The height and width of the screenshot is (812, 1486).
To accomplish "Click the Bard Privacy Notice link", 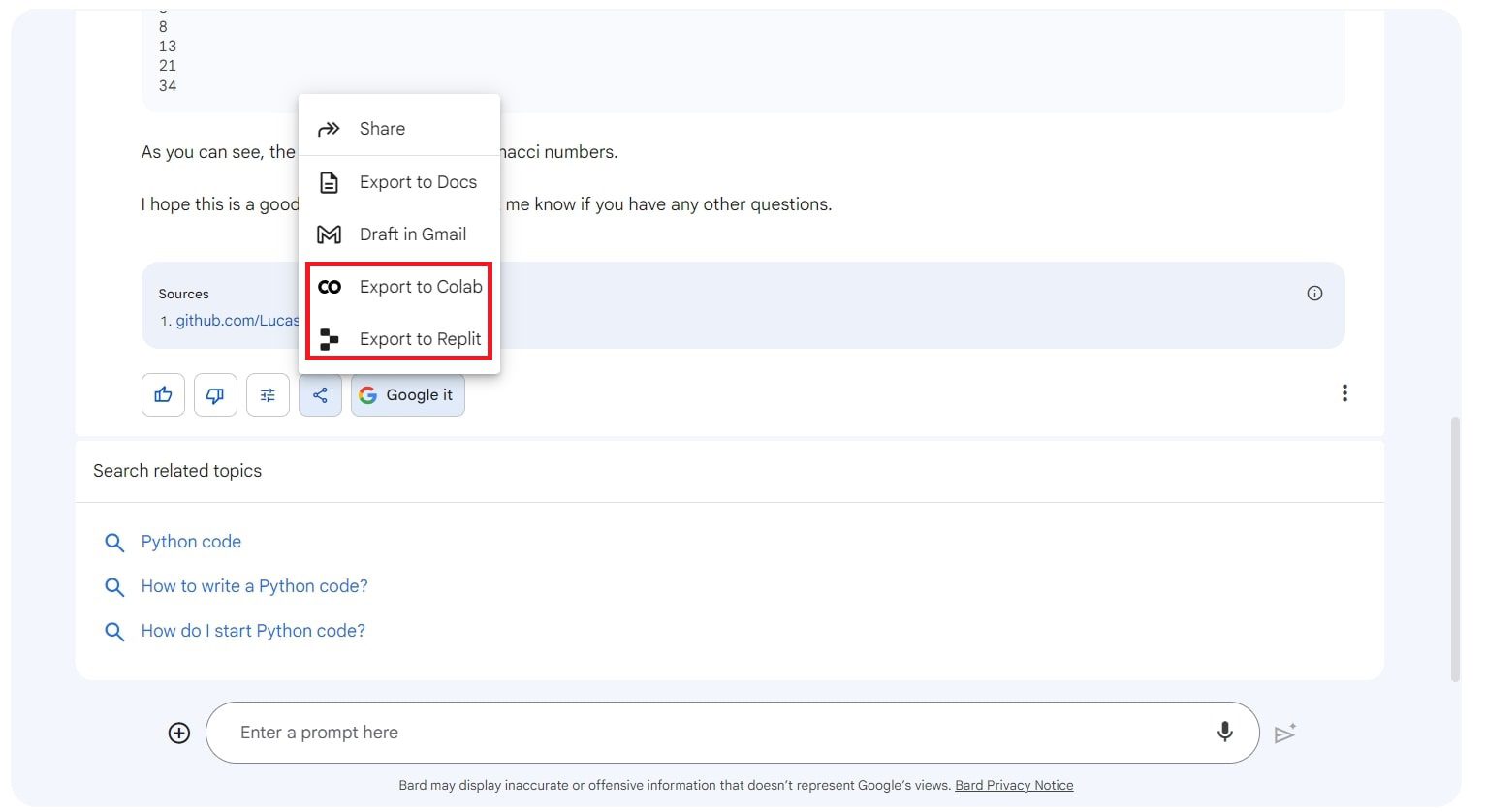I will 1014,786.
